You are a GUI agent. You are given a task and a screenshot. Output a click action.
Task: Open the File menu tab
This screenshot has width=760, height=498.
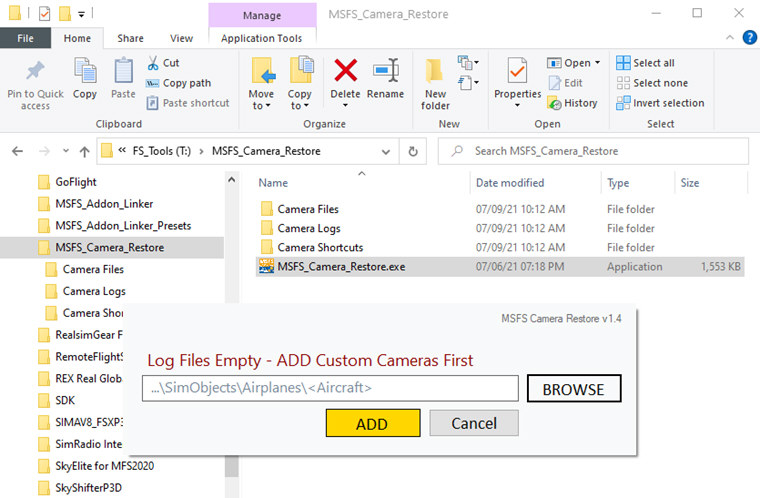(x=26, y=38)
